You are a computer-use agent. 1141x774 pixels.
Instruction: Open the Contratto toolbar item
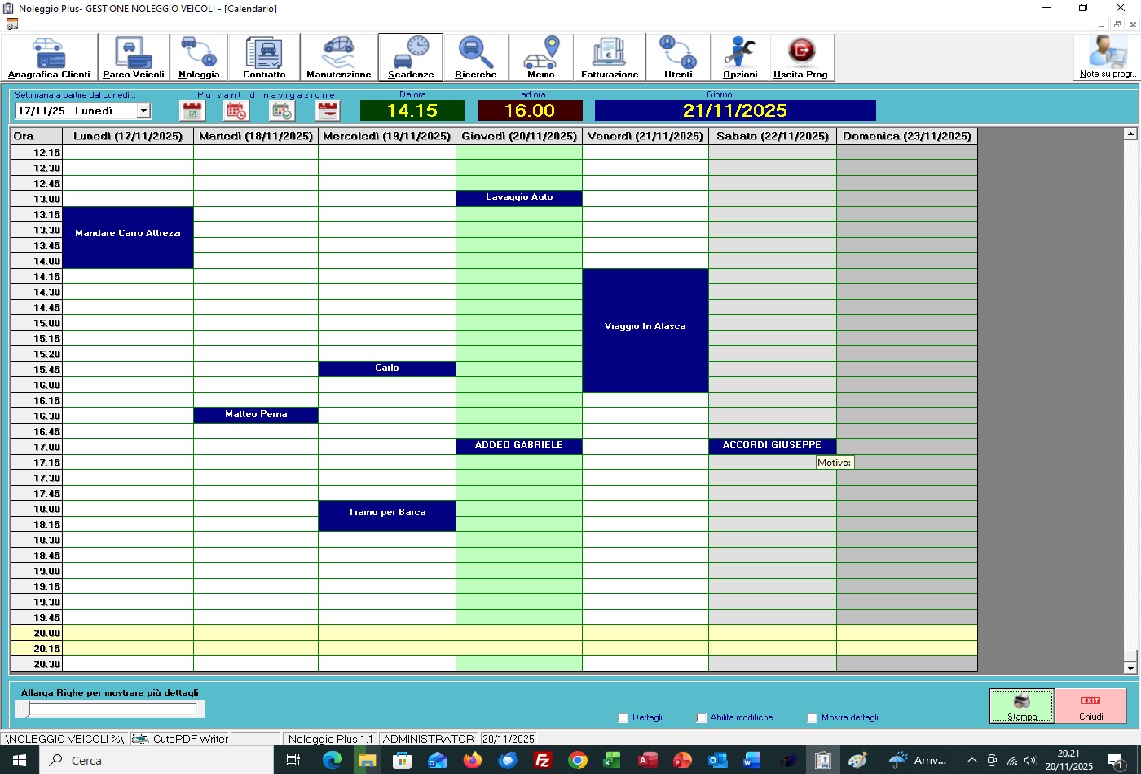click(x=264, y=58)
